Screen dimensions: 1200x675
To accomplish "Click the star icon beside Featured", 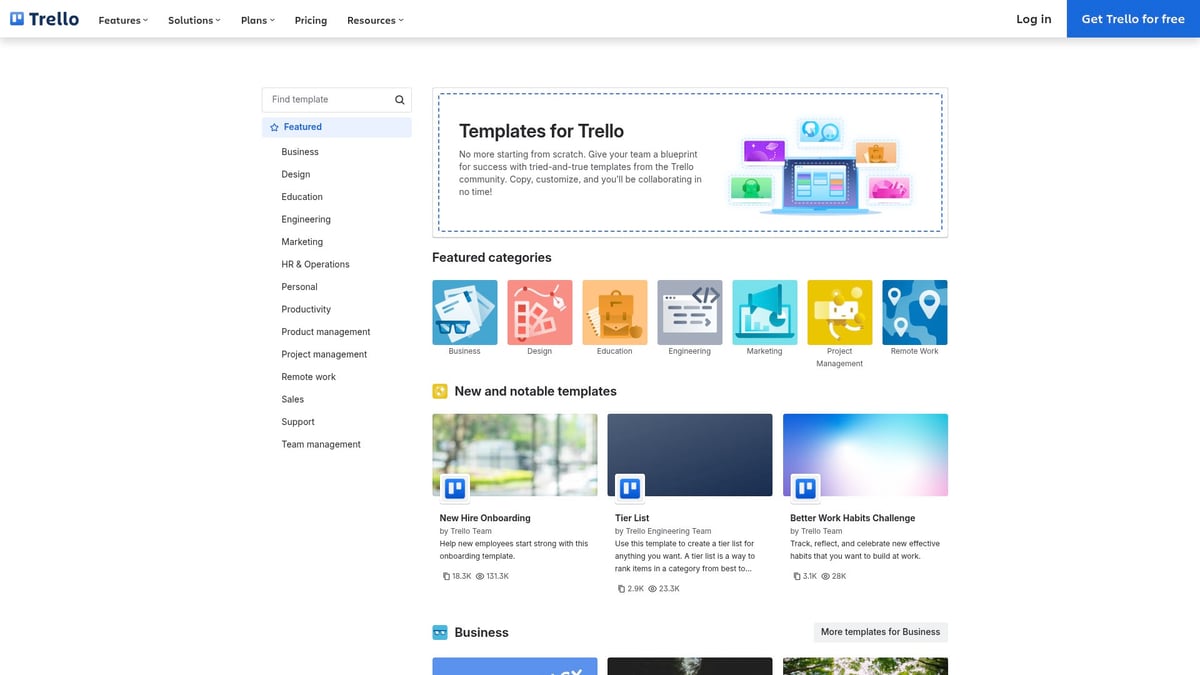I will click(x=274, y=126).
